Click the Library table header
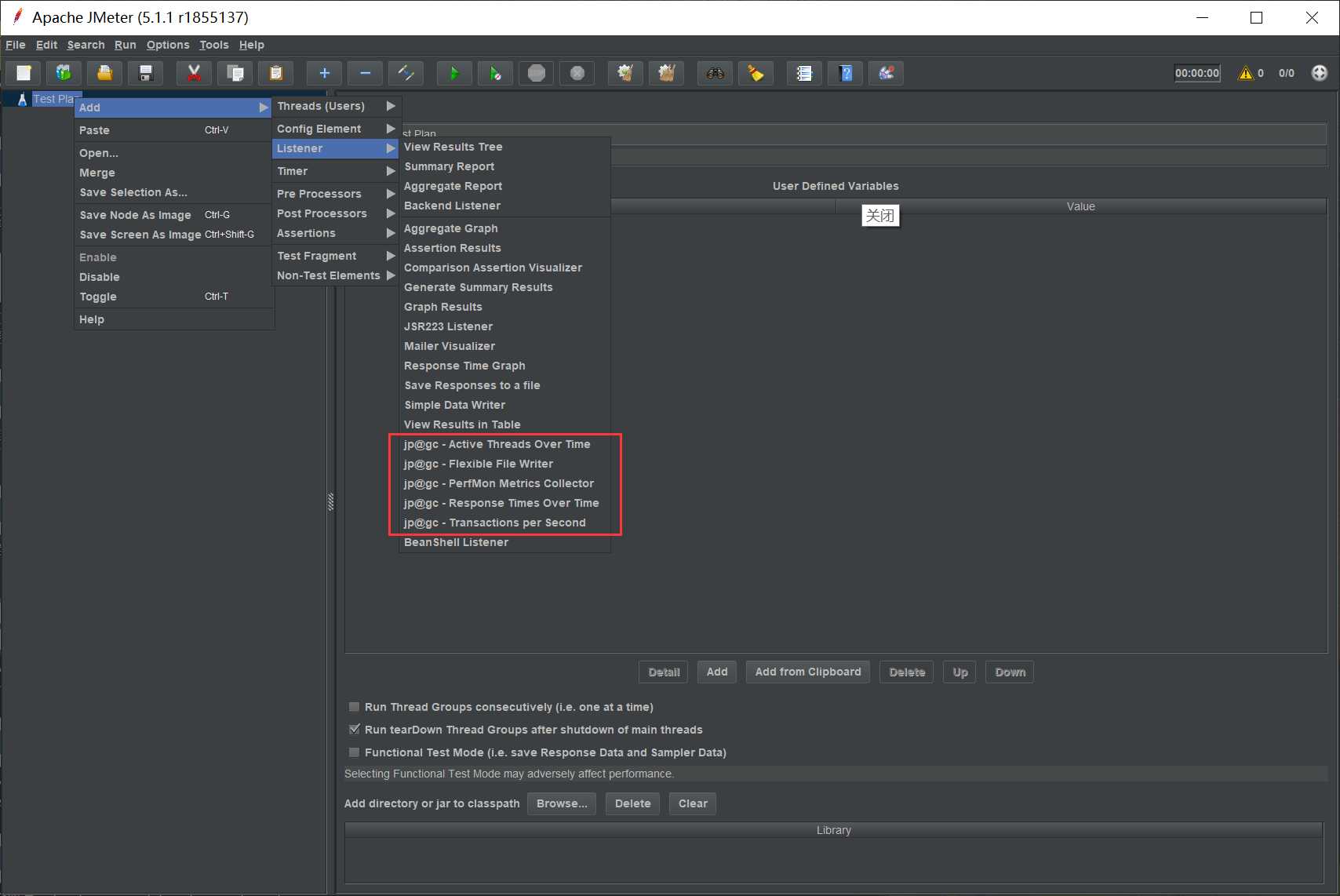 point(834,830)
